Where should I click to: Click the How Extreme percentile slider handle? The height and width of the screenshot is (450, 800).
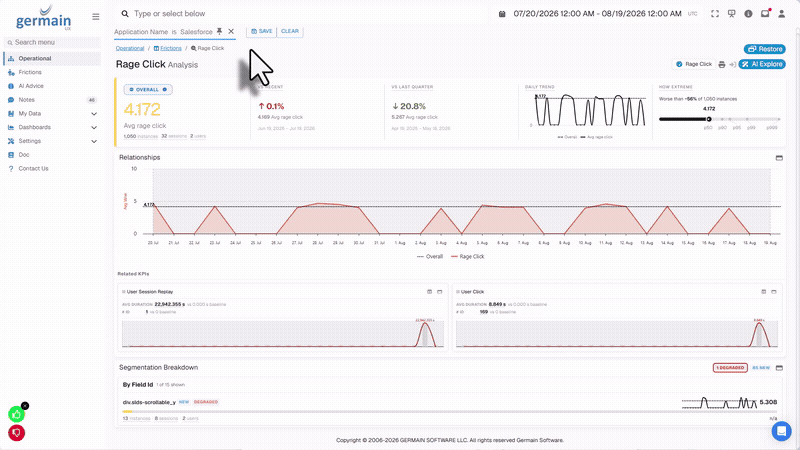click(x=709, y=119)
